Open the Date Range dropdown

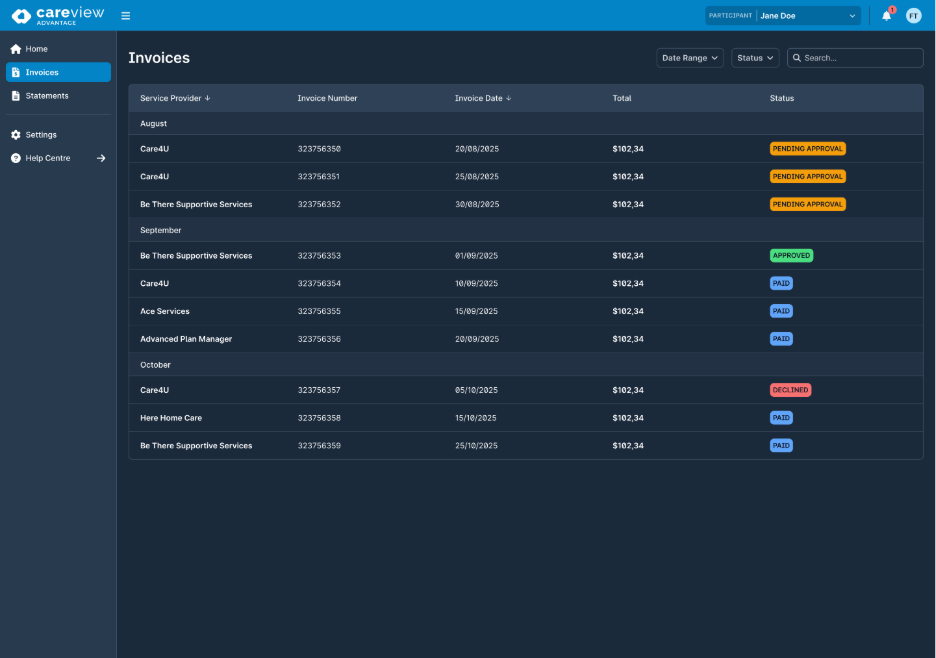click(690, 58)
